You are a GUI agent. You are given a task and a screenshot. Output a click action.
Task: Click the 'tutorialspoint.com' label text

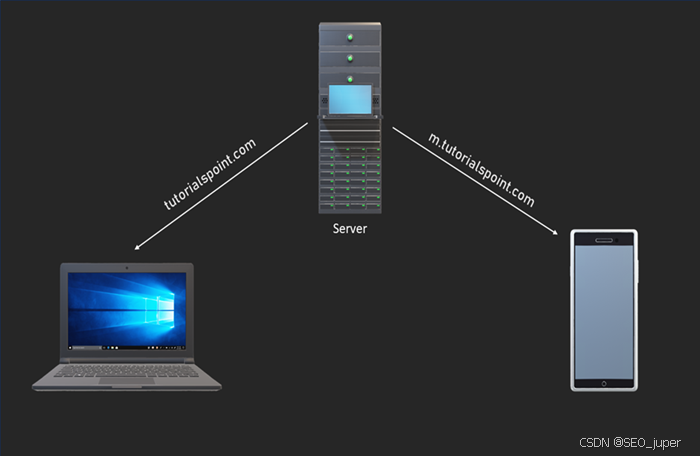(x=210, y=174)
